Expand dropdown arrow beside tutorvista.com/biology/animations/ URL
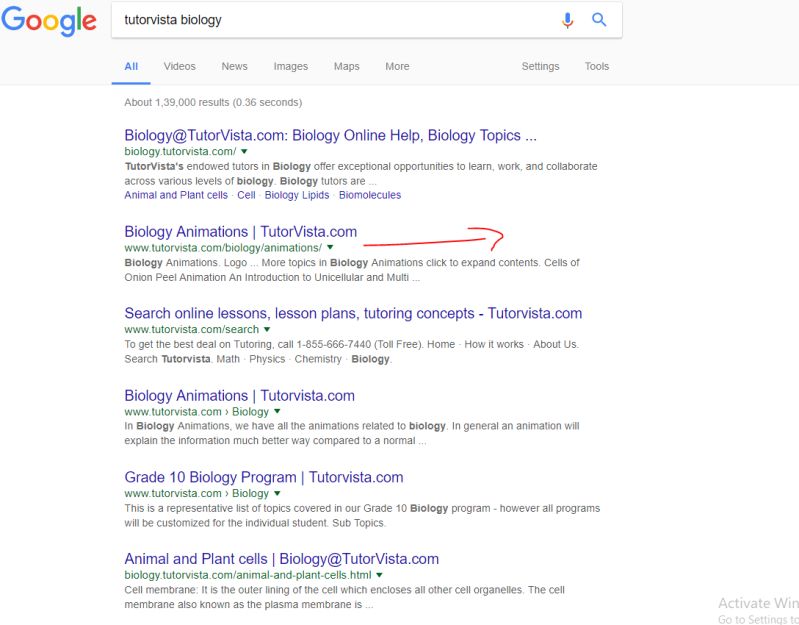 [330, 248]
